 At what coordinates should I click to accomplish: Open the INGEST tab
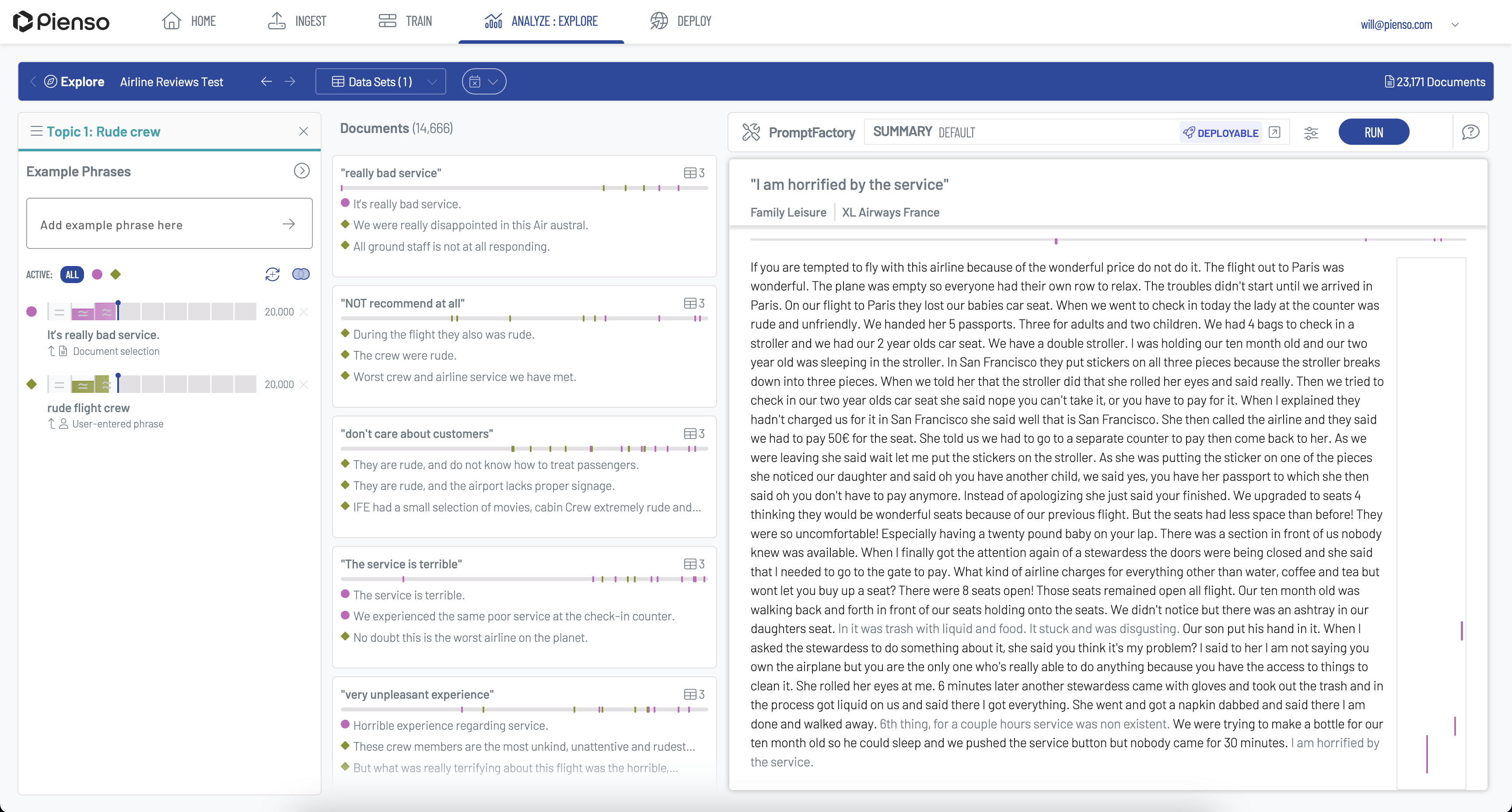tap(297, 21)
